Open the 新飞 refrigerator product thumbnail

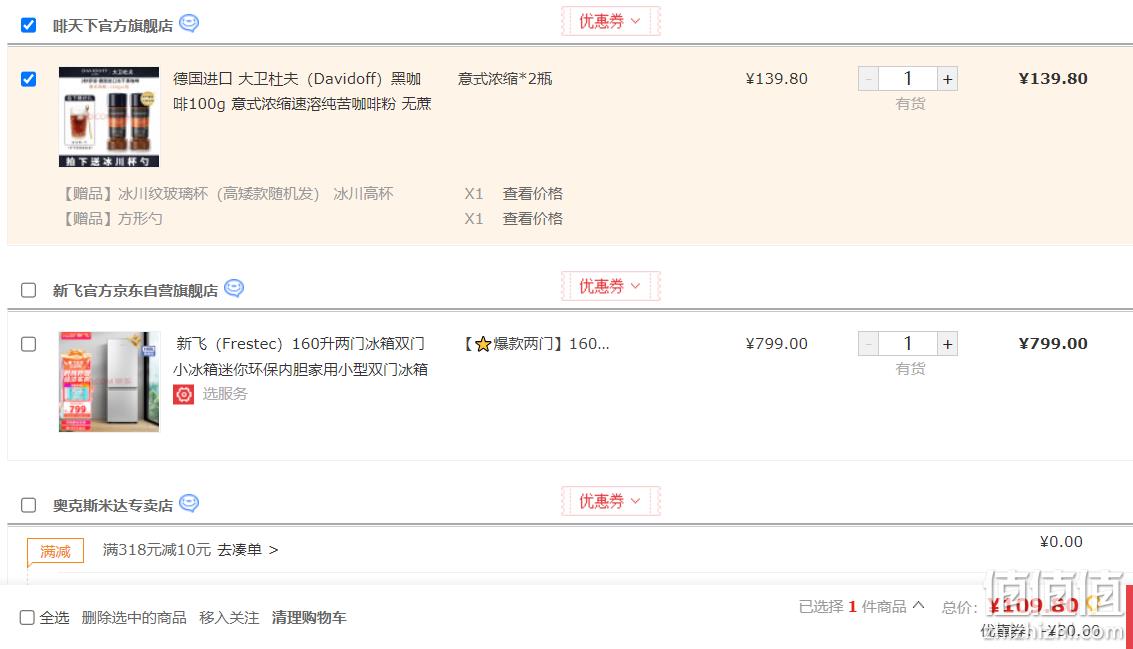tap(108, 382)
